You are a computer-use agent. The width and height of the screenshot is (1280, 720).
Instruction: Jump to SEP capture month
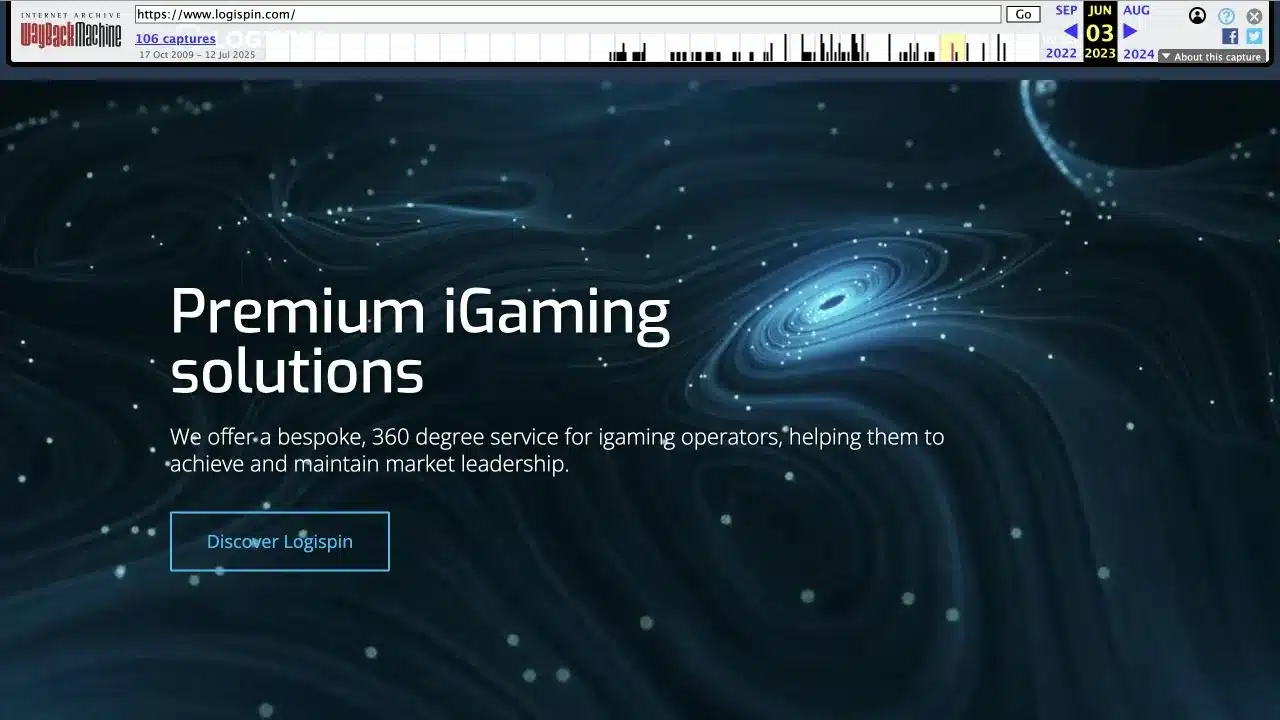coord(1066,10)
